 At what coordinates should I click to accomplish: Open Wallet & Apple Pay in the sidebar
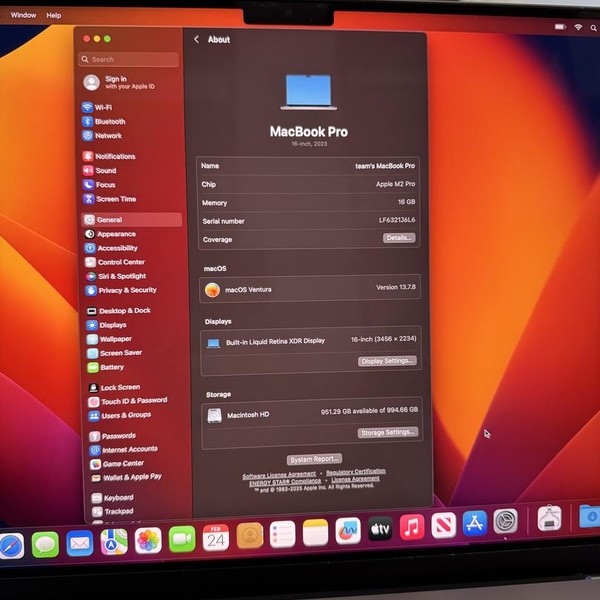point(127,478)
